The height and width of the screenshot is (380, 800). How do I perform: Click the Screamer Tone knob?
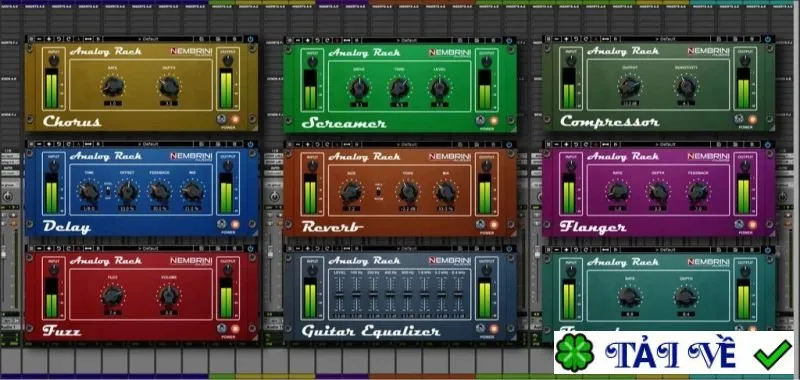(399, 88)
